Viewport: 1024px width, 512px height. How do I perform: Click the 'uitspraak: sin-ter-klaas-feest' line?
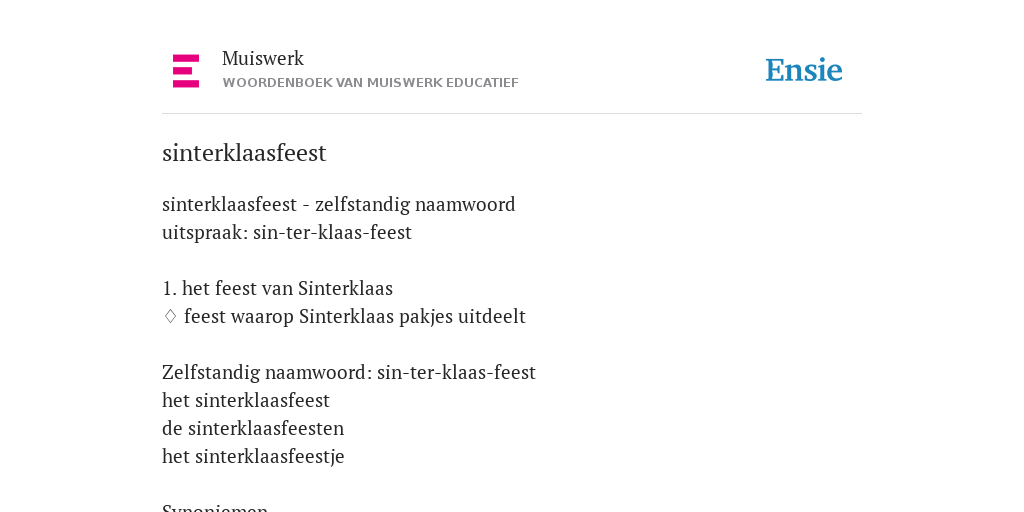click(287, 232)
